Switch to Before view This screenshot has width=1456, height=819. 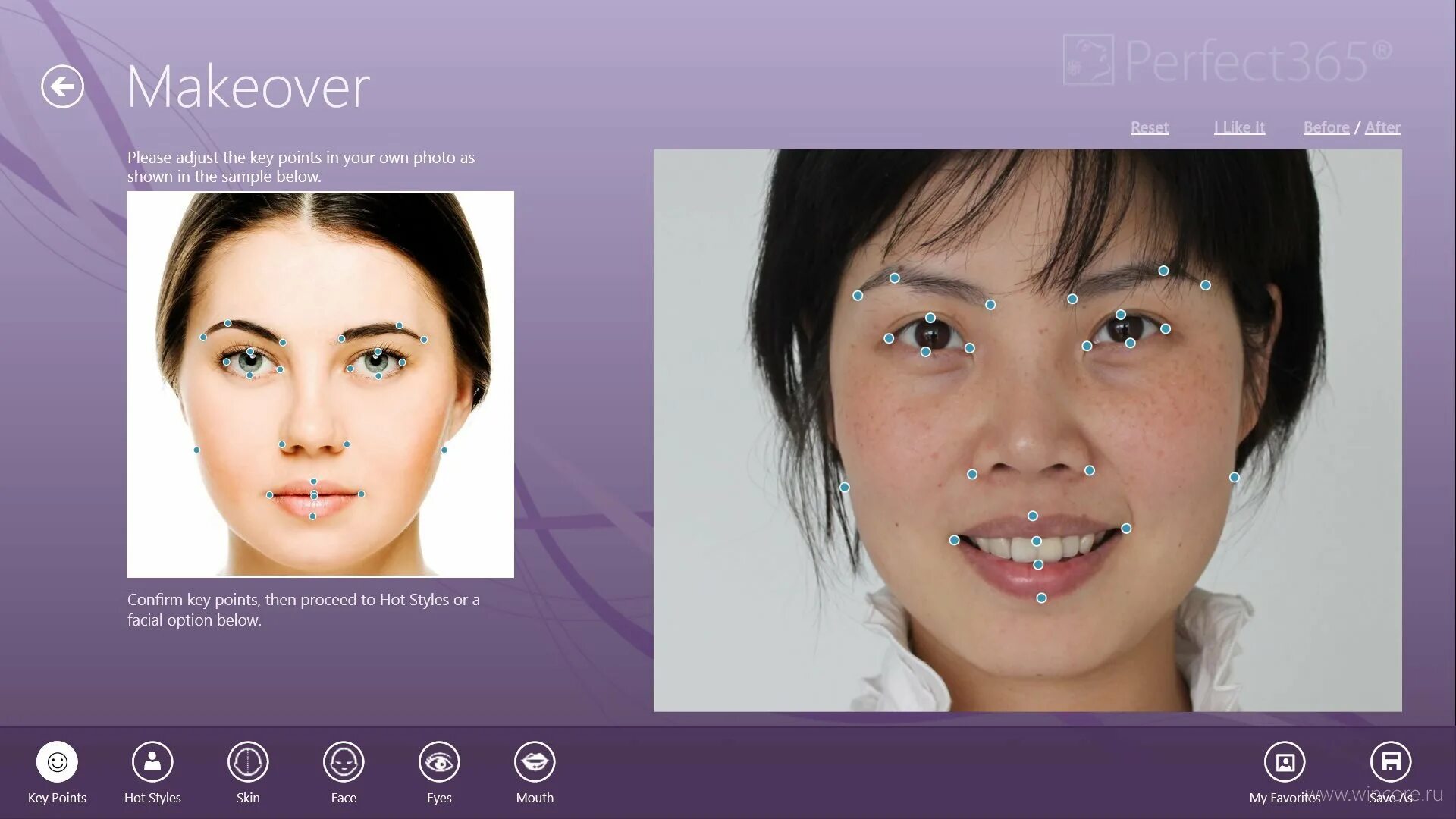click(x=1325, y=127)
